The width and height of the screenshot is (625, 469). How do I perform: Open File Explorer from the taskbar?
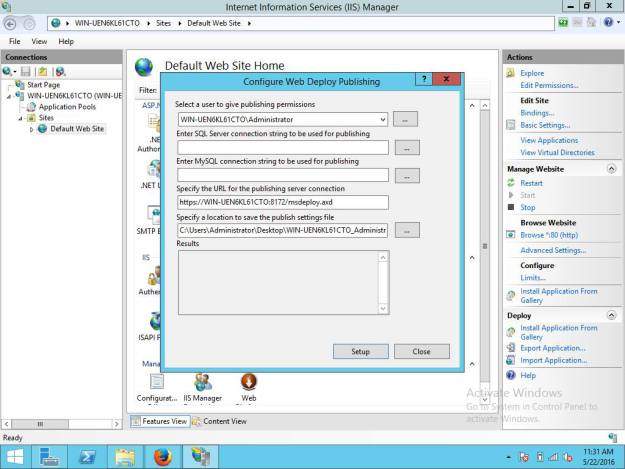click(x=125, y=457)
